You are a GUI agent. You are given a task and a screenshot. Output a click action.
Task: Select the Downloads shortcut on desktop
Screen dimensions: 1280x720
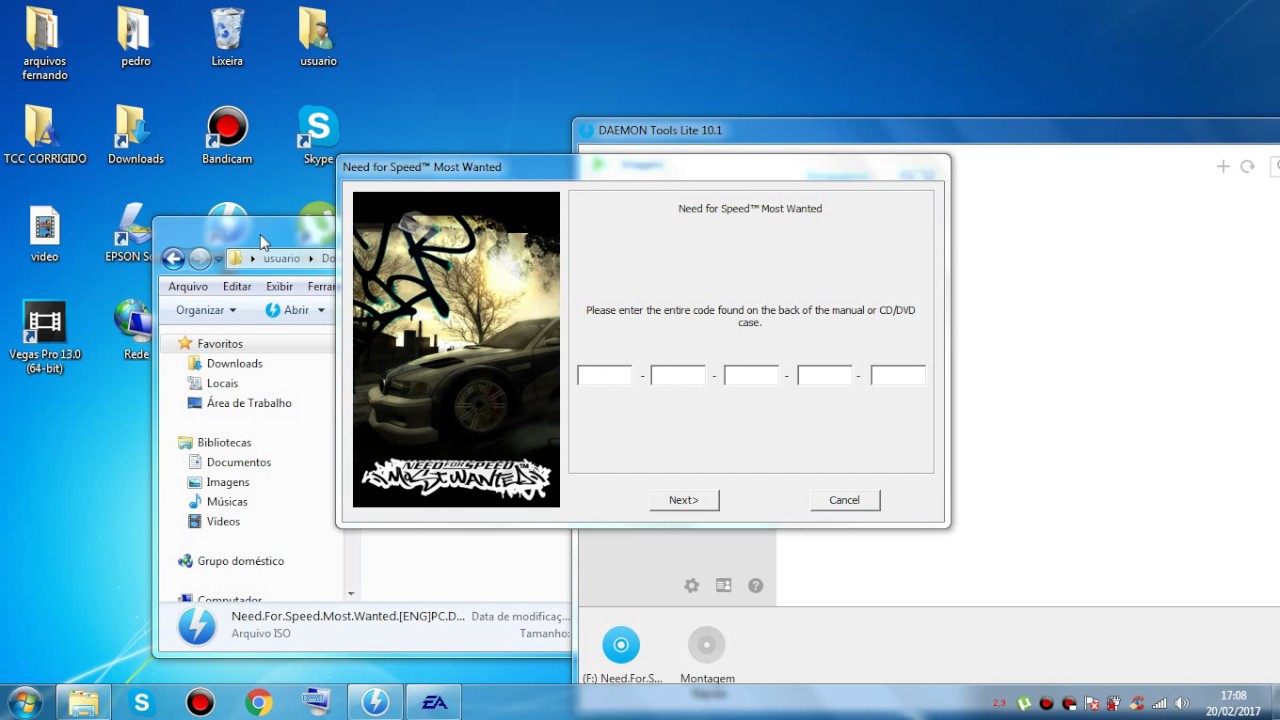[135, 135]
